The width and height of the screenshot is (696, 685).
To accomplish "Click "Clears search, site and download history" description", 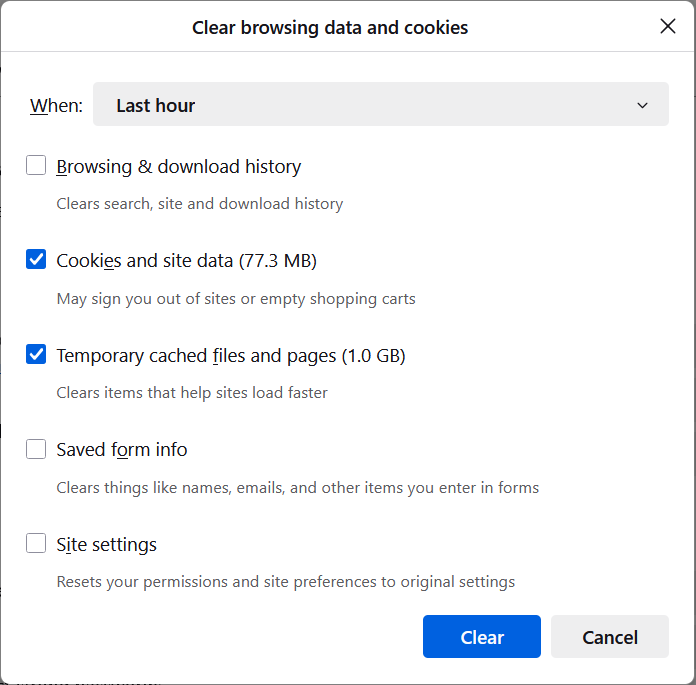I will tap(200, 204).
